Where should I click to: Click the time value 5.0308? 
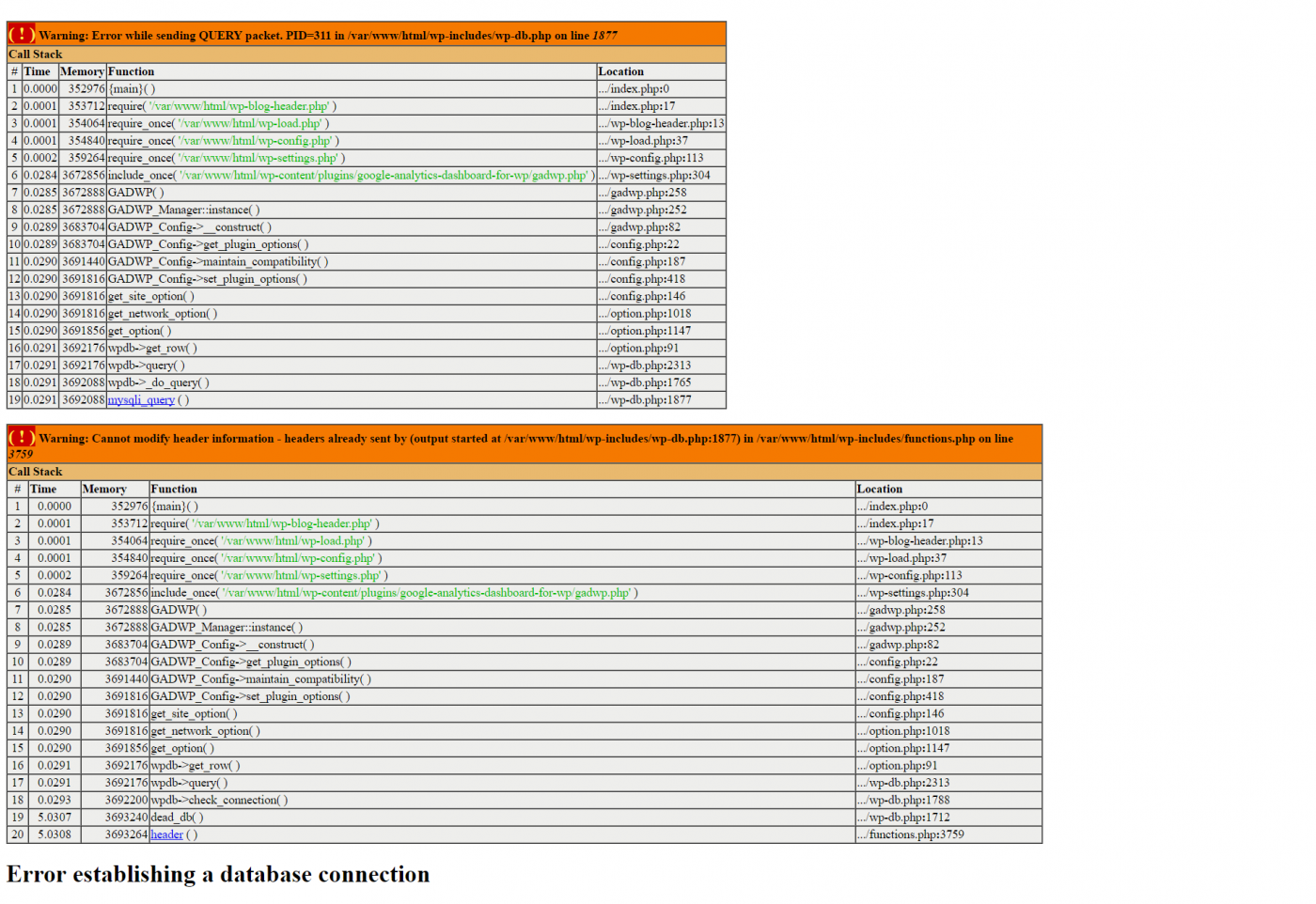(x=55, y=834)
